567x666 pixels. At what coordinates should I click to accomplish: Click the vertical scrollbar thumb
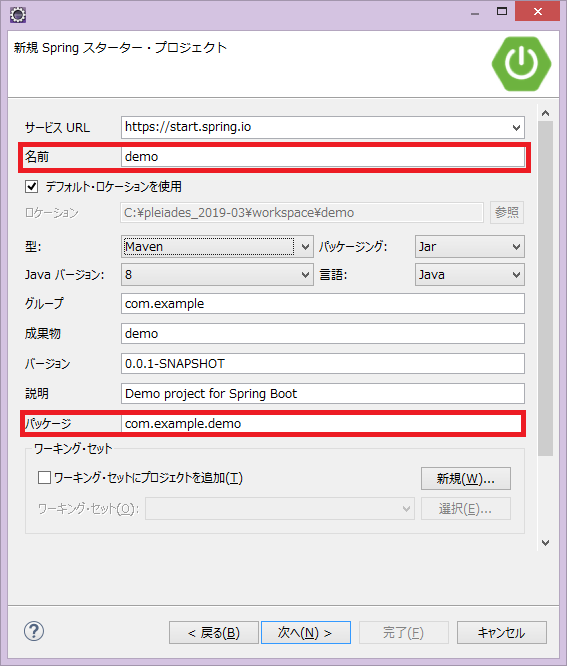(545, 289)
